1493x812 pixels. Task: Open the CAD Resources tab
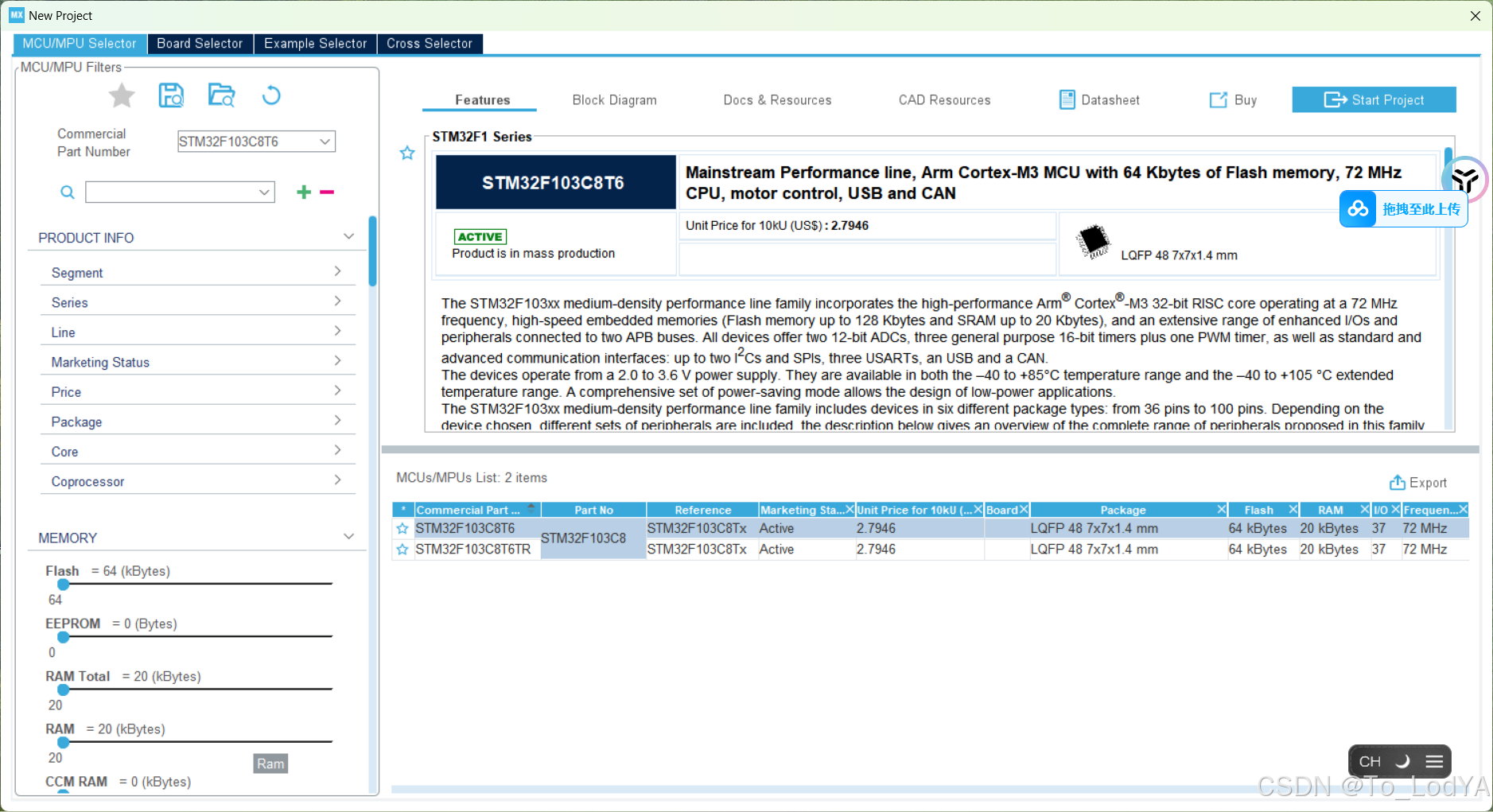click(944, 100)
